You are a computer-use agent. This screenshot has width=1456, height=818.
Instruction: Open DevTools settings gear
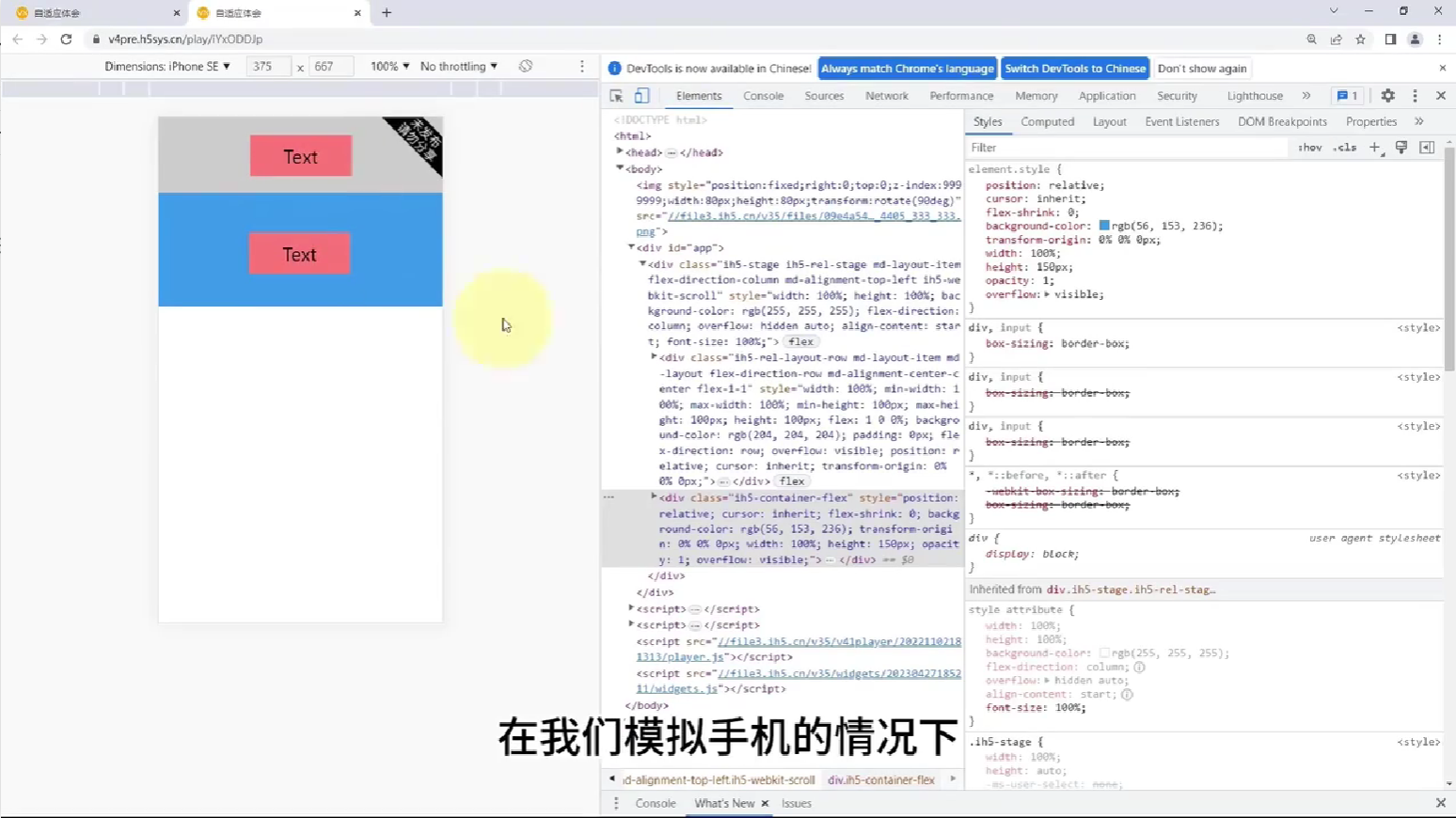pyautogui.click(x=1387, y=96)
